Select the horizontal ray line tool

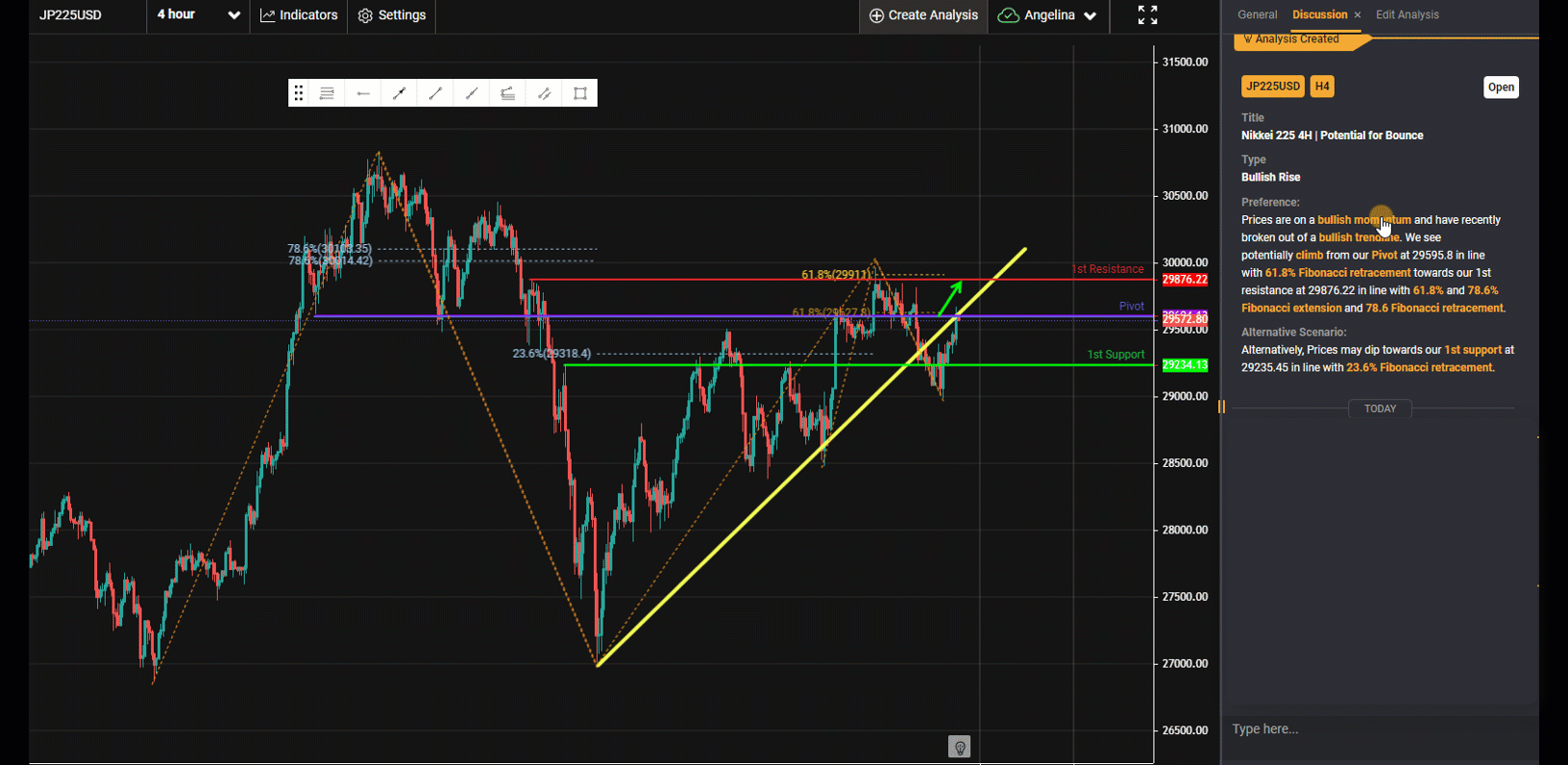point(363,93)
